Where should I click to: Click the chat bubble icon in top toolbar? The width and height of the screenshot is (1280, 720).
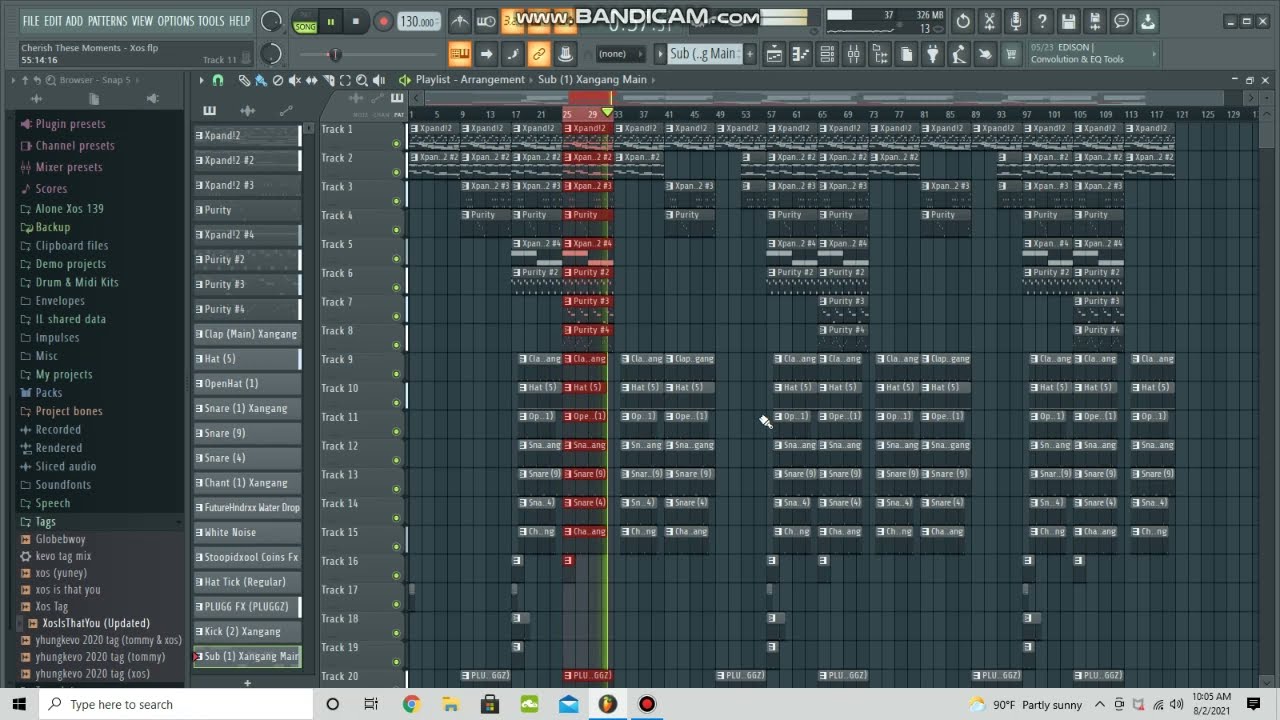[x=1122, y=21]
